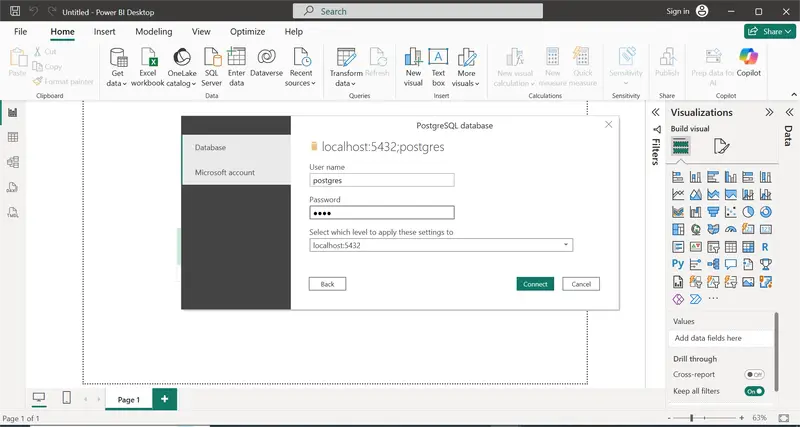Switch to the Modeling ribbon tab
The height and width of the screenshot is (427, 800).
[154, 32]
